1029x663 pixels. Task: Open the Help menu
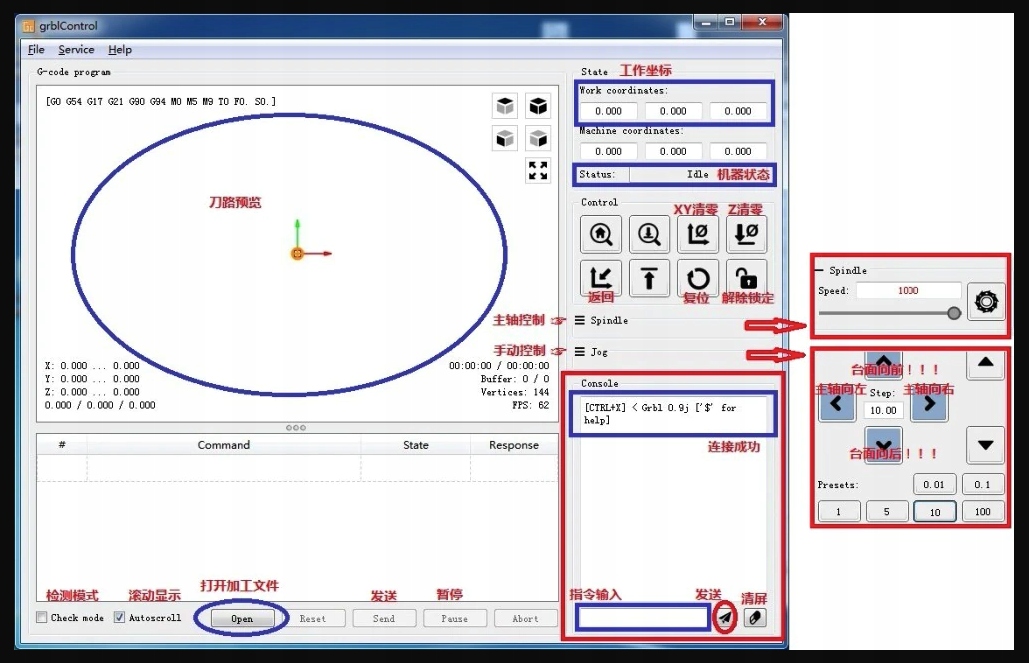click(x=120, y=49)
